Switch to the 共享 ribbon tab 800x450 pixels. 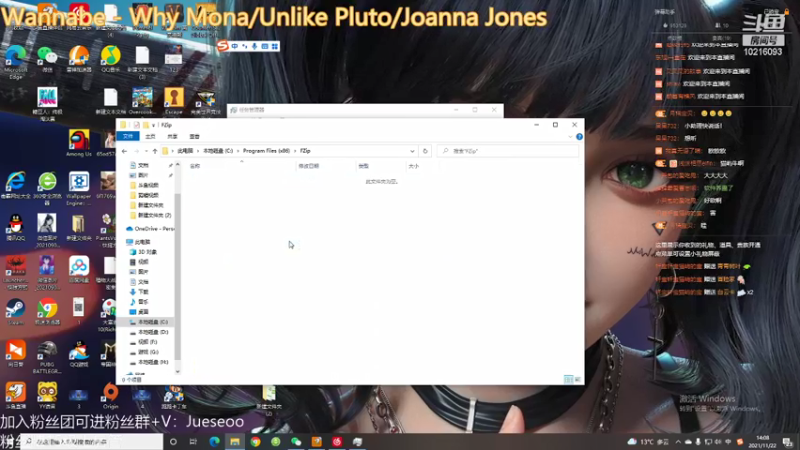[x=172, y=137]
